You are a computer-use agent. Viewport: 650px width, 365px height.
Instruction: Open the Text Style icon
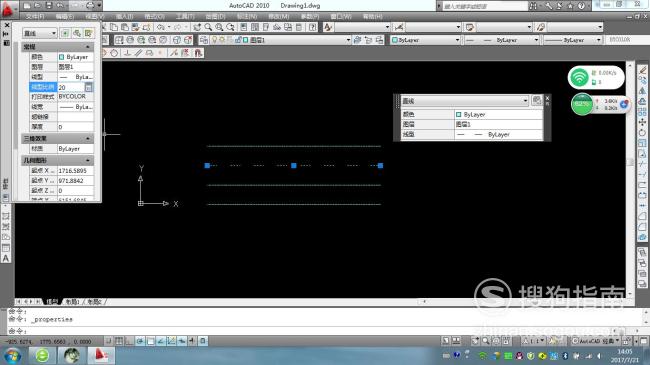click(328, 27)
